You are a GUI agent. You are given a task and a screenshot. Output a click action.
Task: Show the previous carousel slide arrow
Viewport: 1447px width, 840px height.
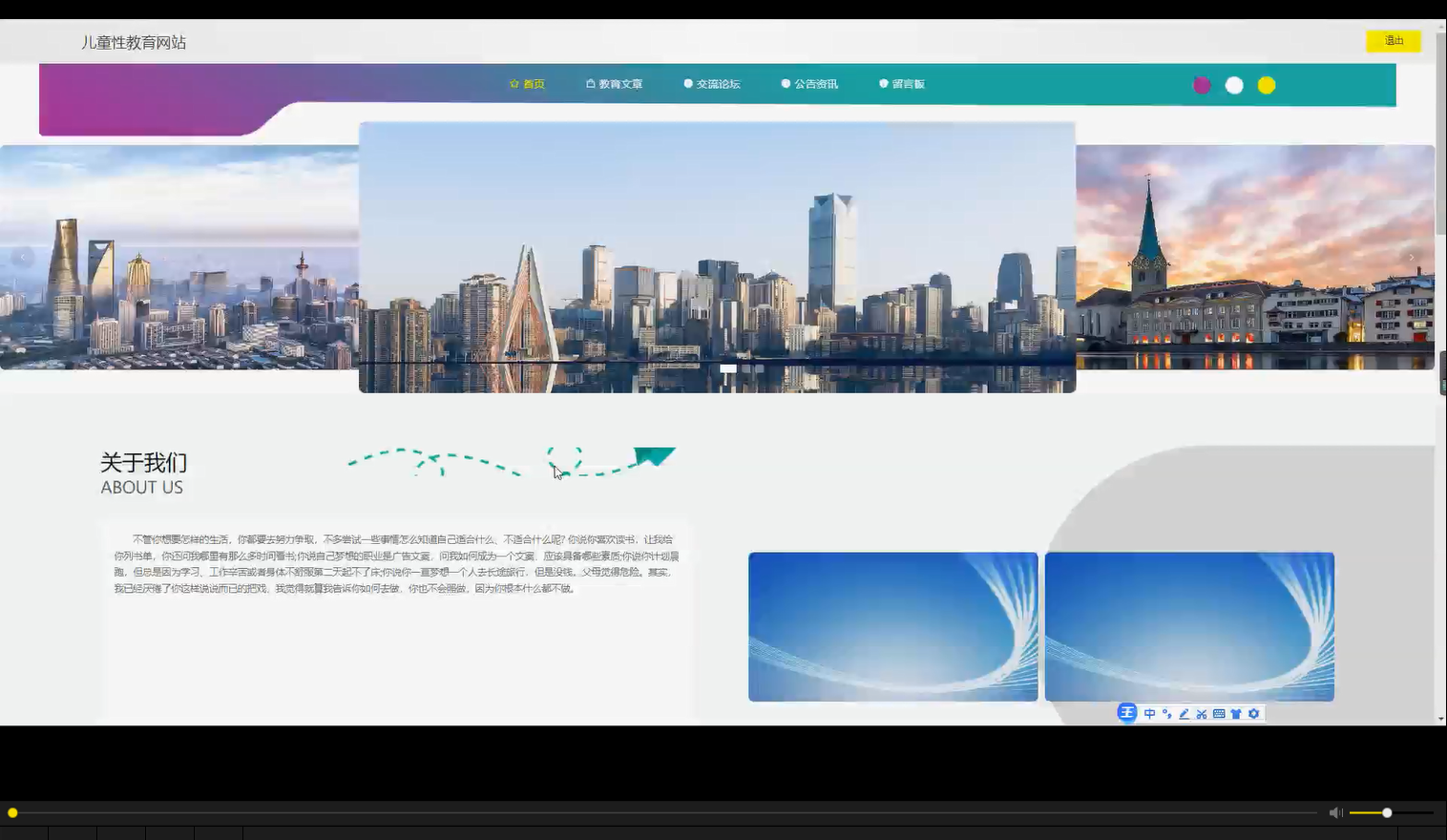coord(23,257)
